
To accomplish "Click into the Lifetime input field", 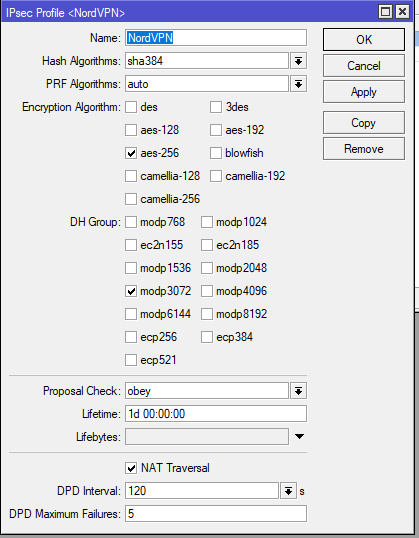I will click(x=216, y=414).
